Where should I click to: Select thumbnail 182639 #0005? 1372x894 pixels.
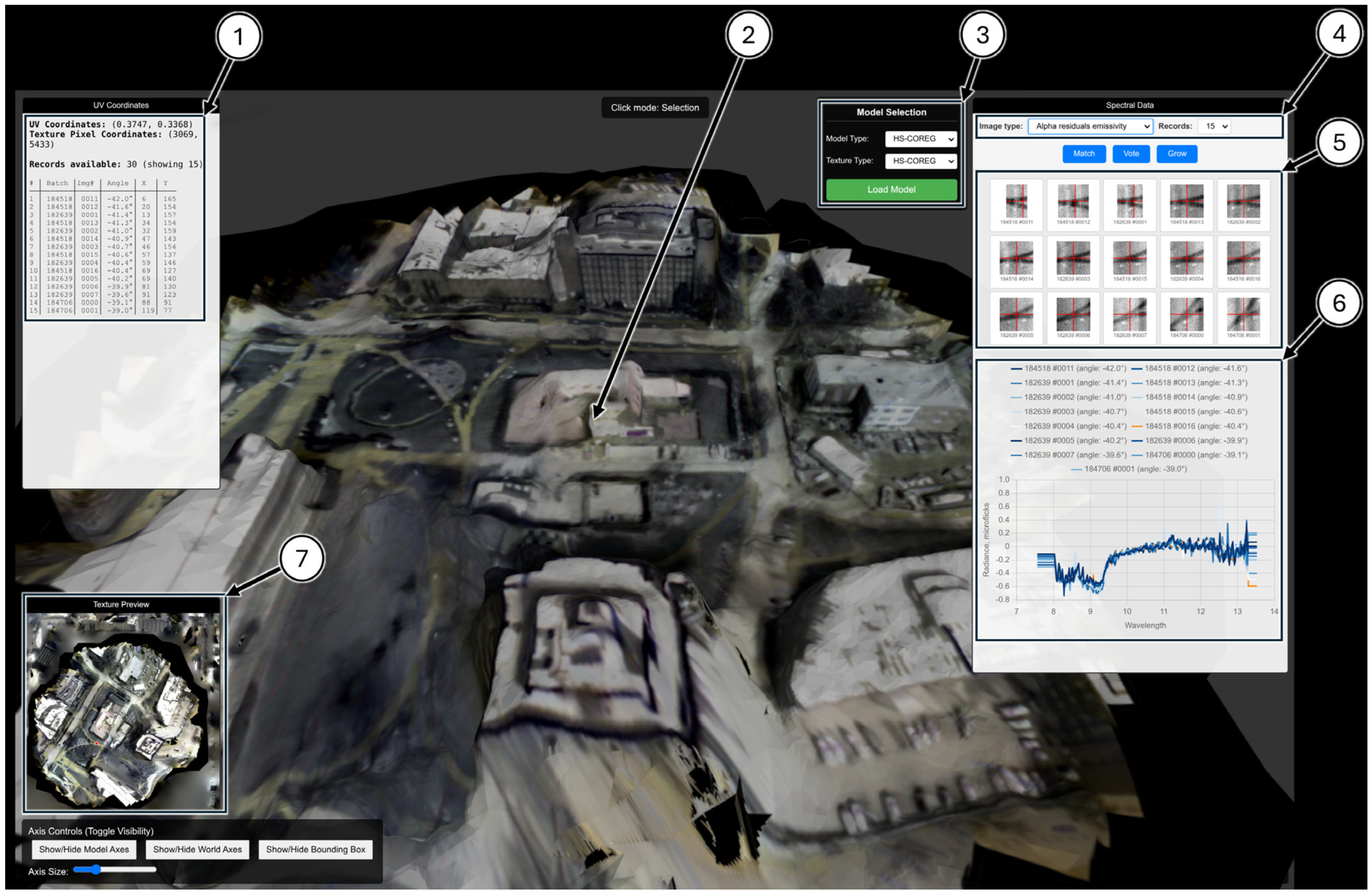coord(1016,317)
